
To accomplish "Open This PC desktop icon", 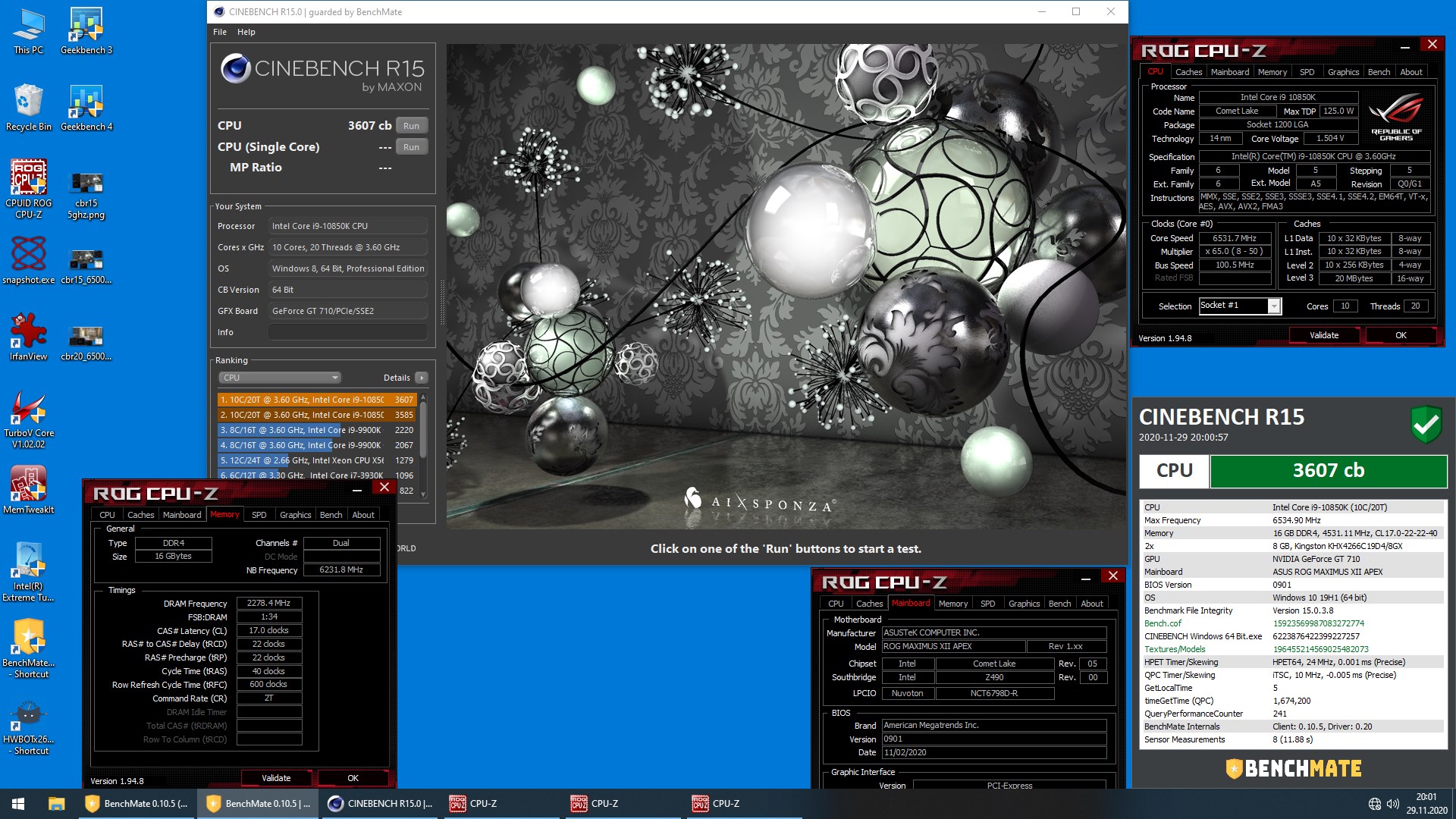I will [x=28, y=31].
